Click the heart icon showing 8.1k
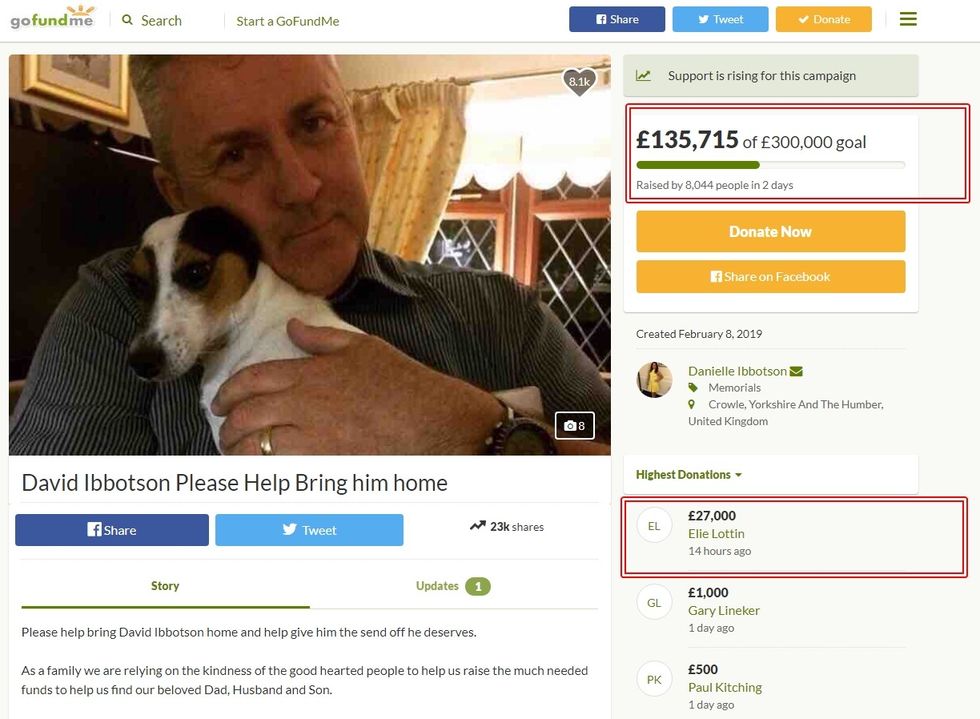This screenshot has height=719, width=980. 579,82
